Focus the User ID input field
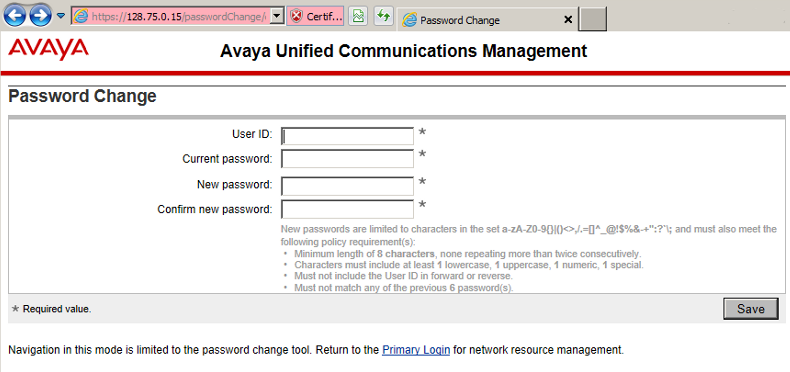This screenshot has height=372, width=790. tap(348, 136)
